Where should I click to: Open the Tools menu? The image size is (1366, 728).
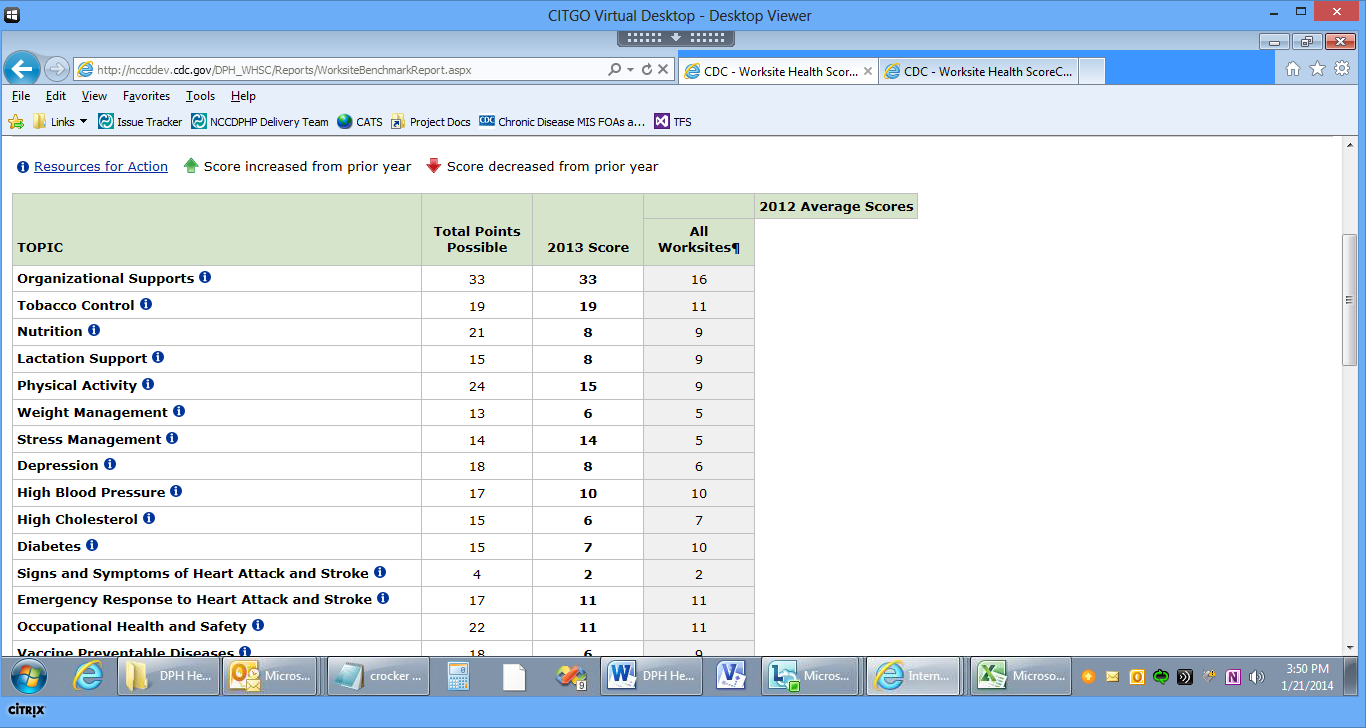200,96
